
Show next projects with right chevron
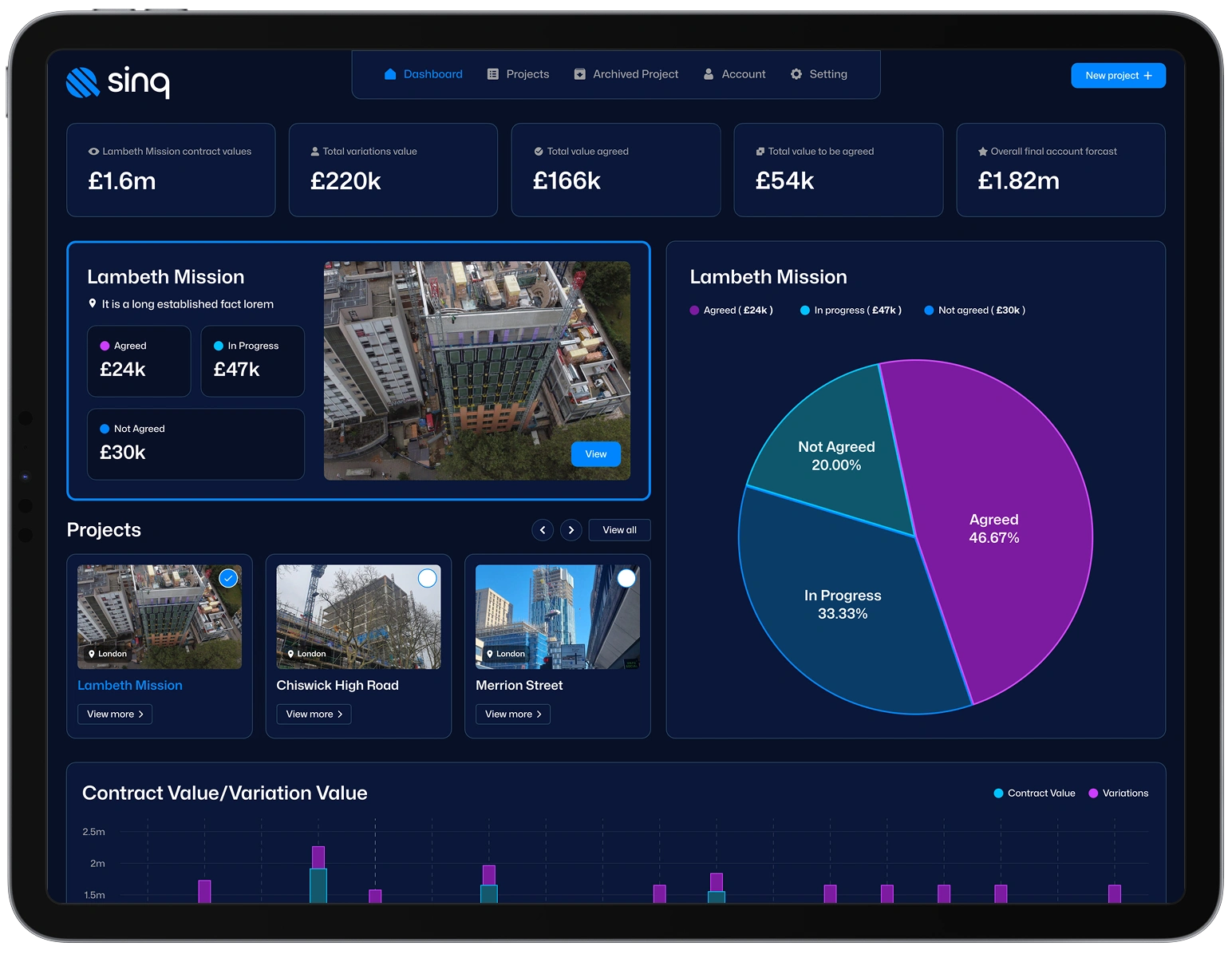coord(571,530)
